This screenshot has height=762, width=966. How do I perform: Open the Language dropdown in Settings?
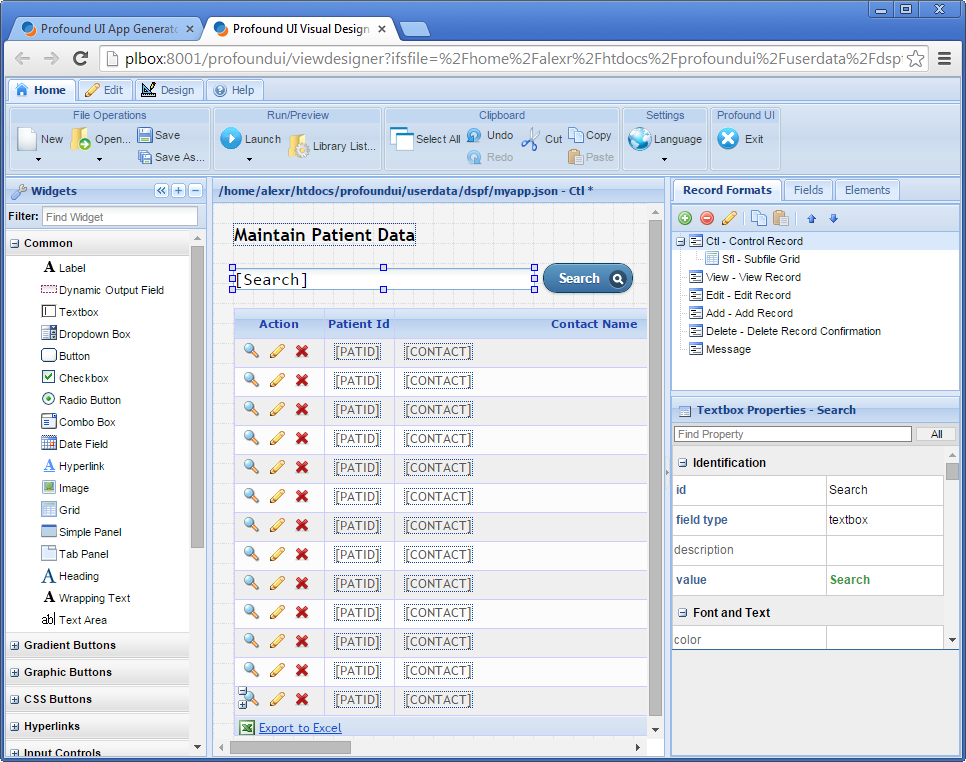pyautogui.click(x=664, y=159)
